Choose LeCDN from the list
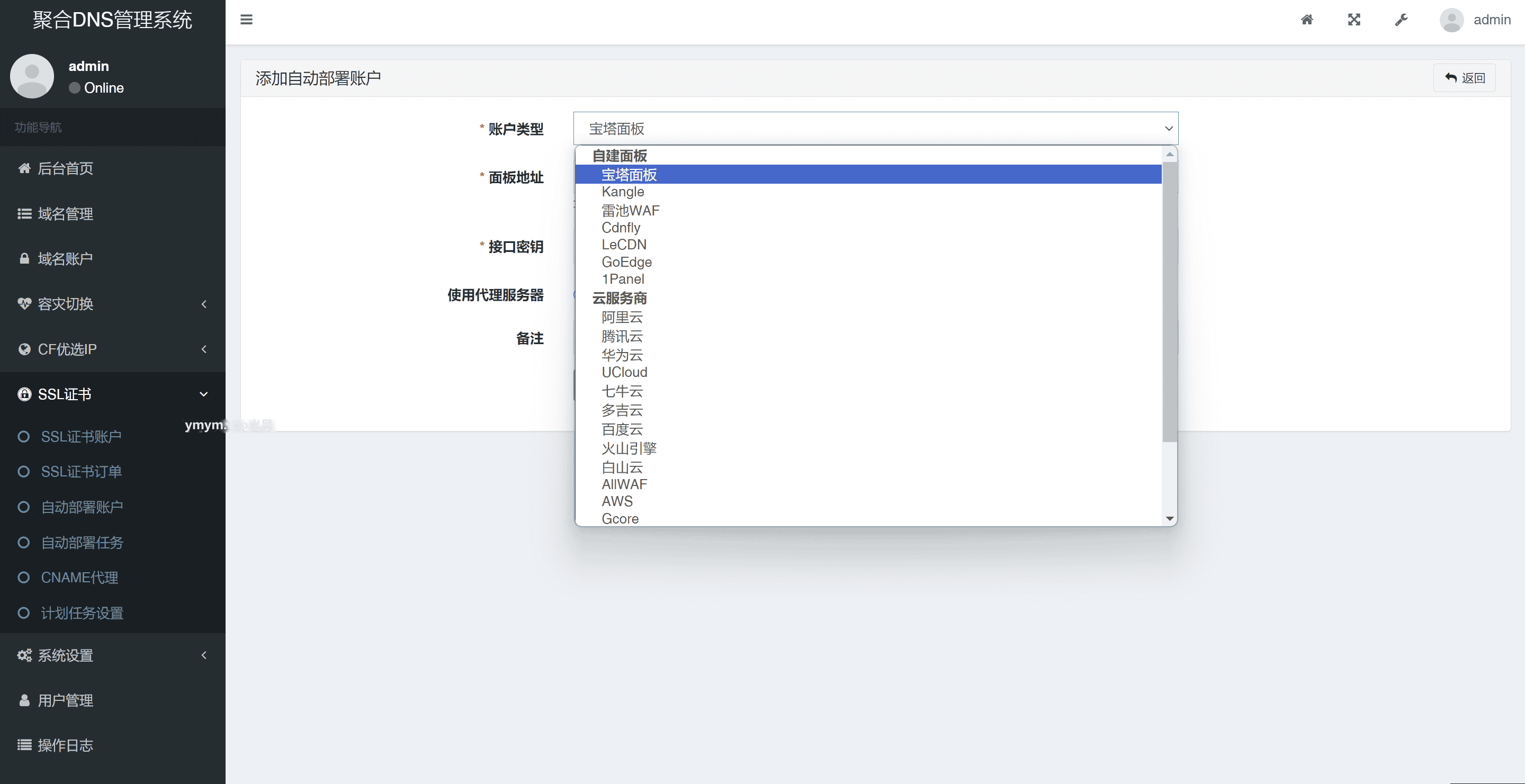This screenshot has height=784, width=1525. coord(868,245)
